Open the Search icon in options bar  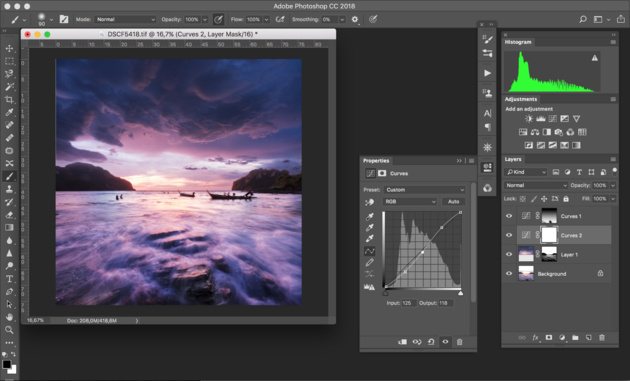click(x=583, y=19)
